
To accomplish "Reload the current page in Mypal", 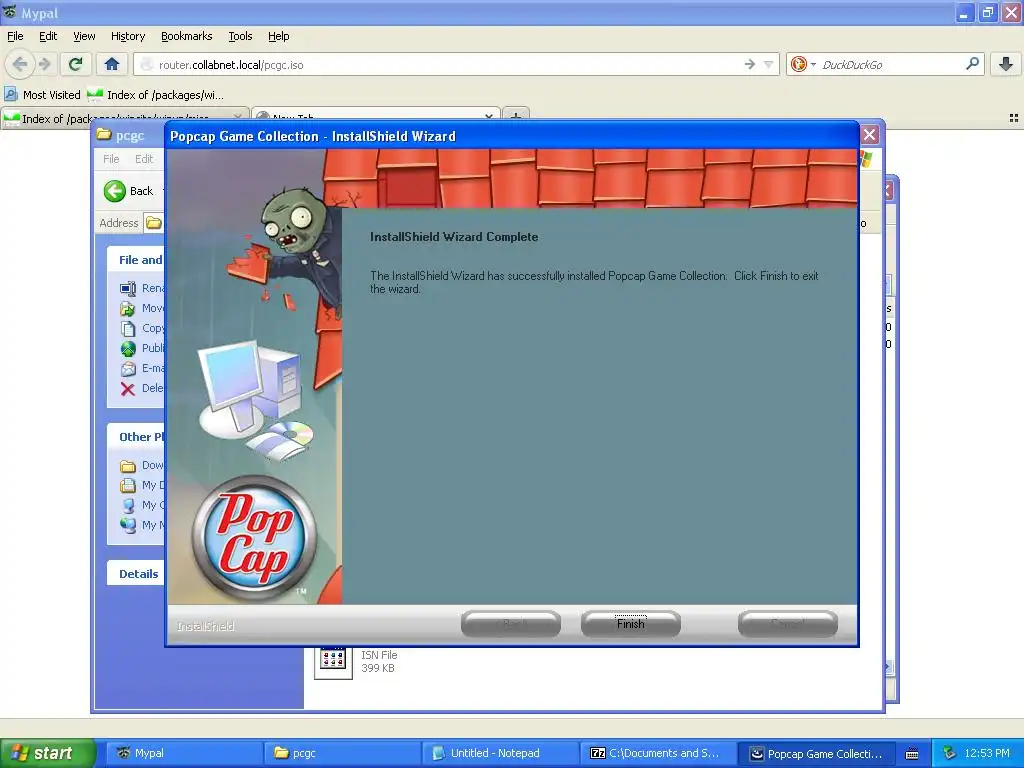I will tap(76, 64).
